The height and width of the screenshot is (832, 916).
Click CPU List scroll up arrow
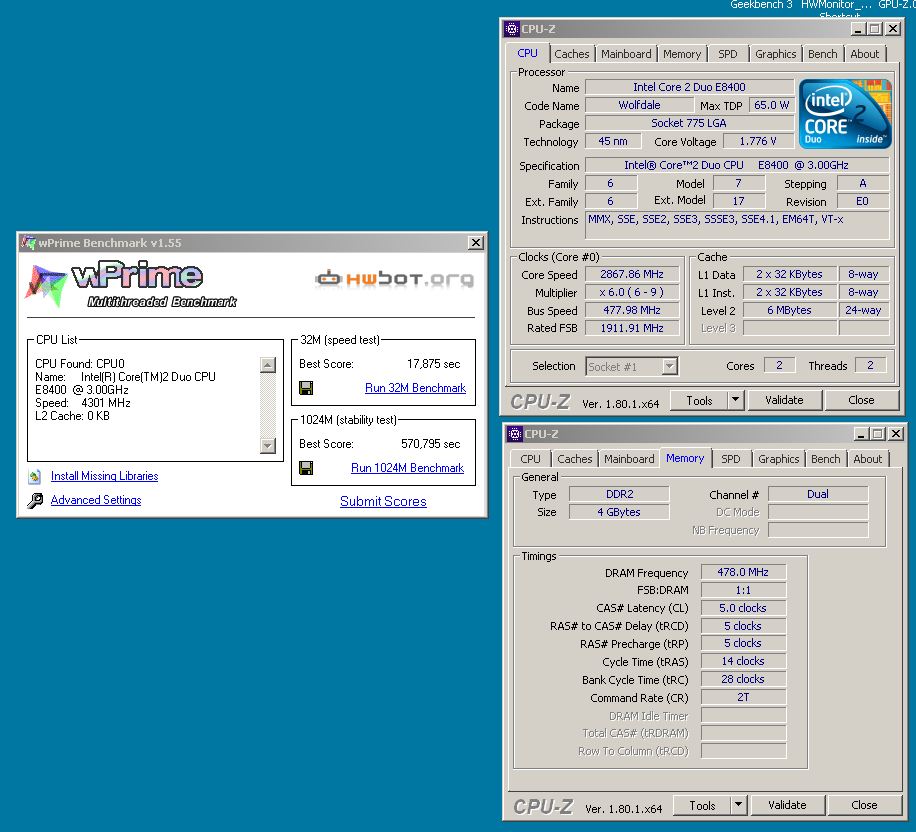point(268,365)
